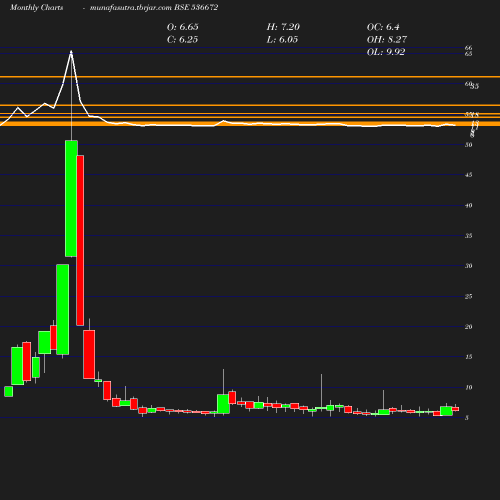This screenshot has width=500, height=500.
Task: Click the tallest green candle near 50
Action: [71, 198]
